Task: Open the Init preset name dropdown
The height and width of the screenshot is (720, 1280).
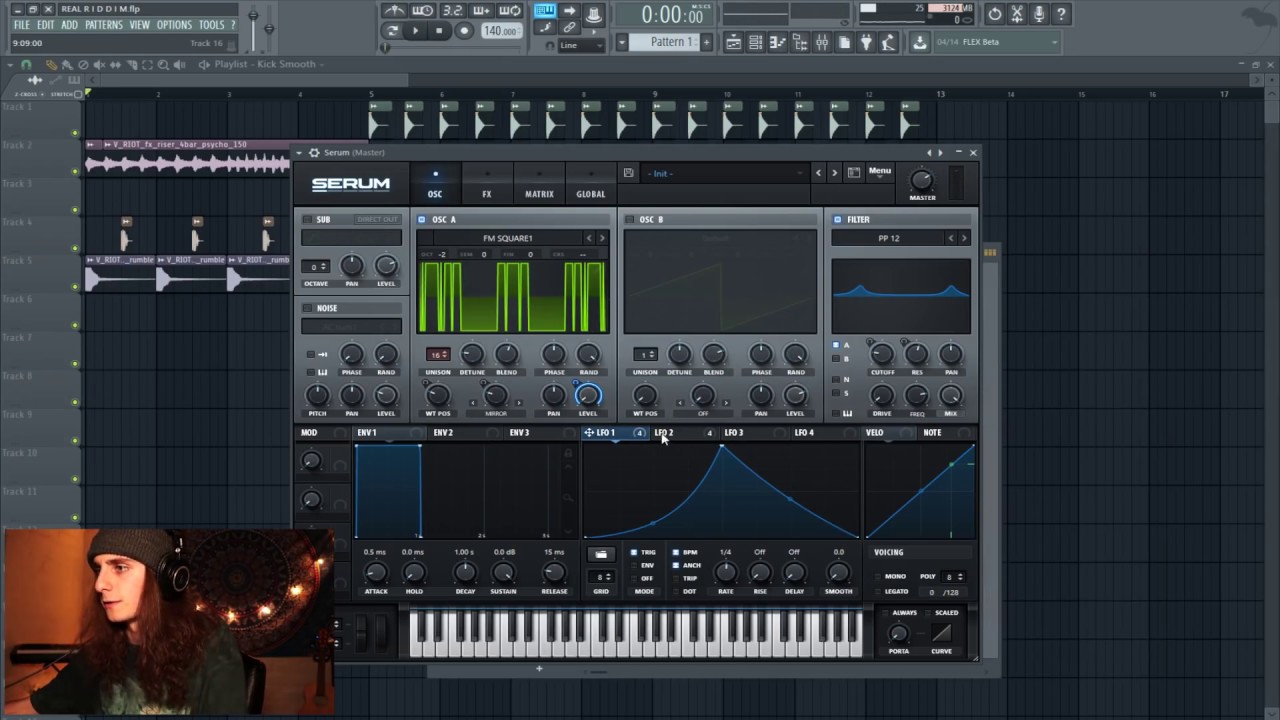Action: pos(724,173)
